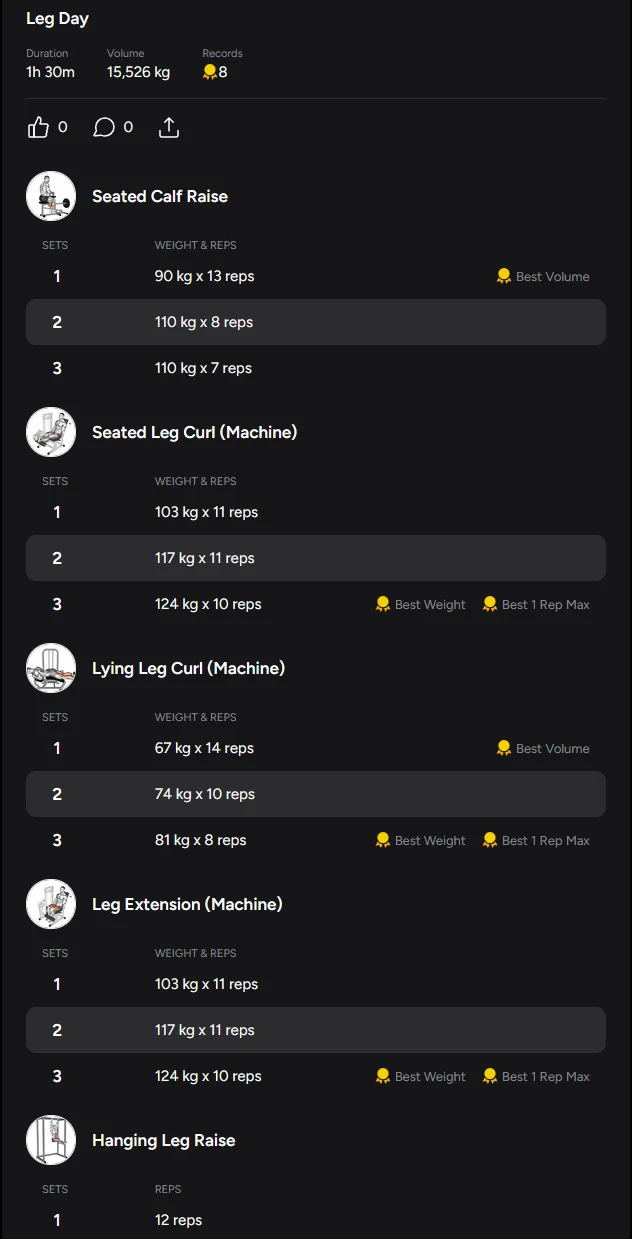Screen dimensions: 632x1239
Task: Click Hanging Leg Raise exercise thumbnail
Action: tap(51, 1140)
